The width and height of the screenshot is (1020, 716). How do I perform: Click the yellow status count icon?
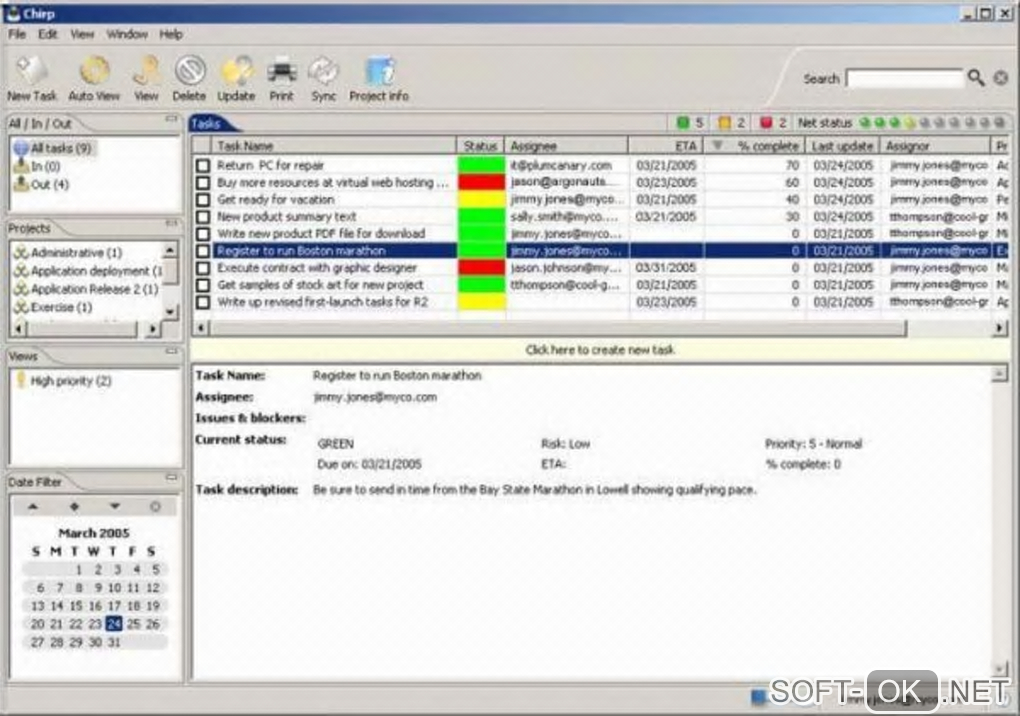point(724,123)
